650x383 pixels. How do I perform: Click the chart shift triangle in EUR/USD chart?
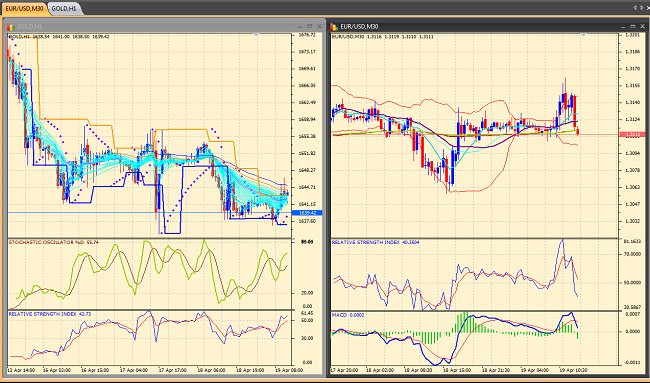tap(583, 35)
